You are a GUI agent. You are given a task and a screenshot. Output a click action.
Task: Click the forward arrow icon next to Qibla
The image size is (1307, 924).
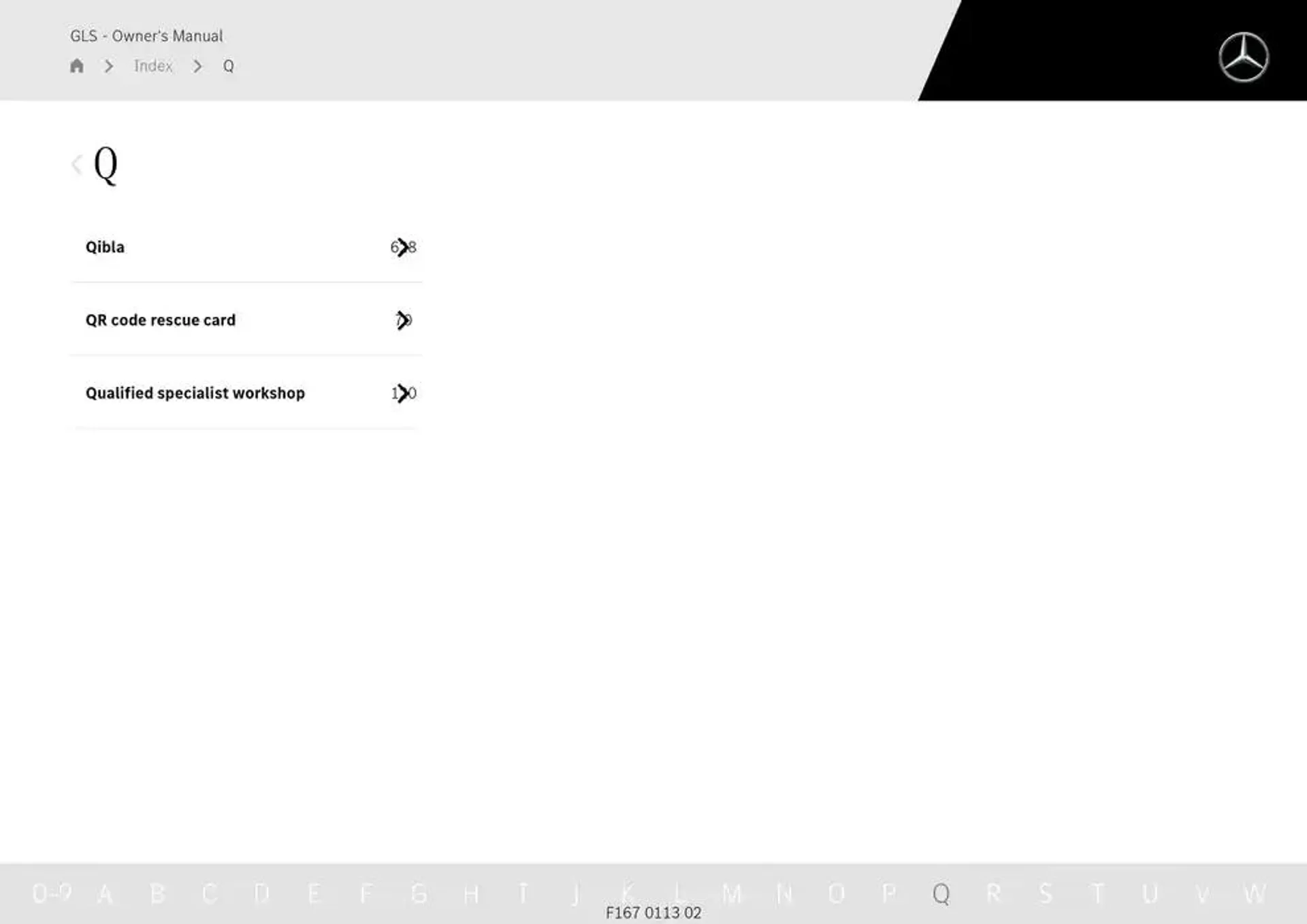(x=403, y=247)
